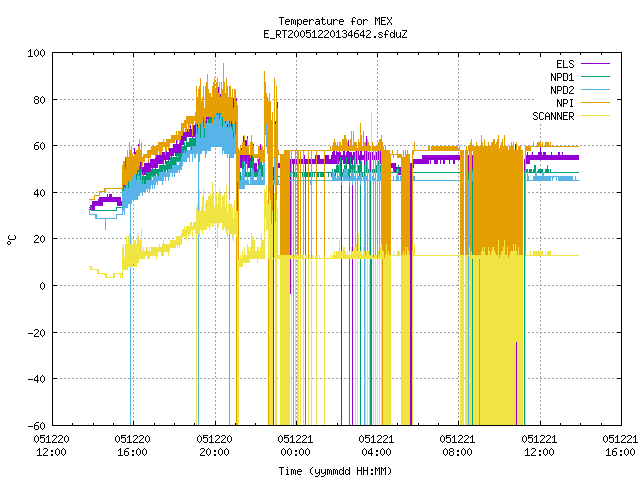Click the blue NPD2 legend line sample
This screenshot has width=640, height=480.
pos(595,89)
